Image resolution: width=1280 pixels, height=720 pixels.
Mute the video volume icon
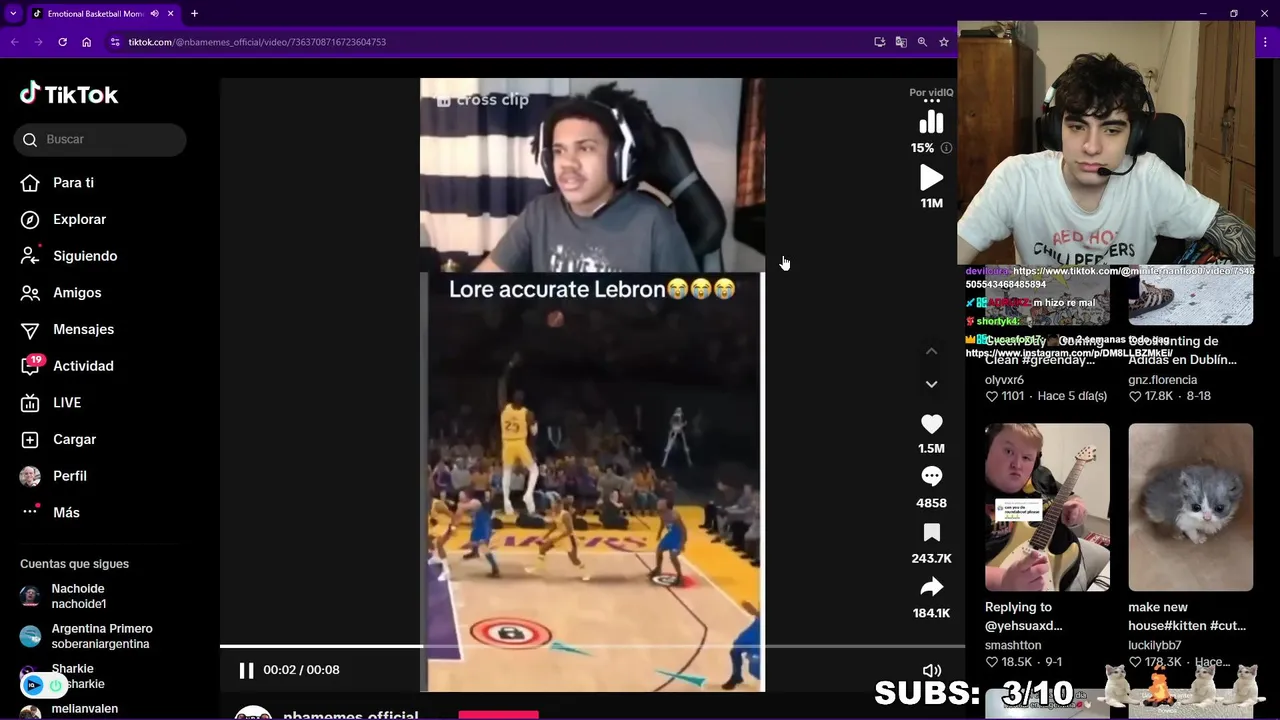(931, 671)
